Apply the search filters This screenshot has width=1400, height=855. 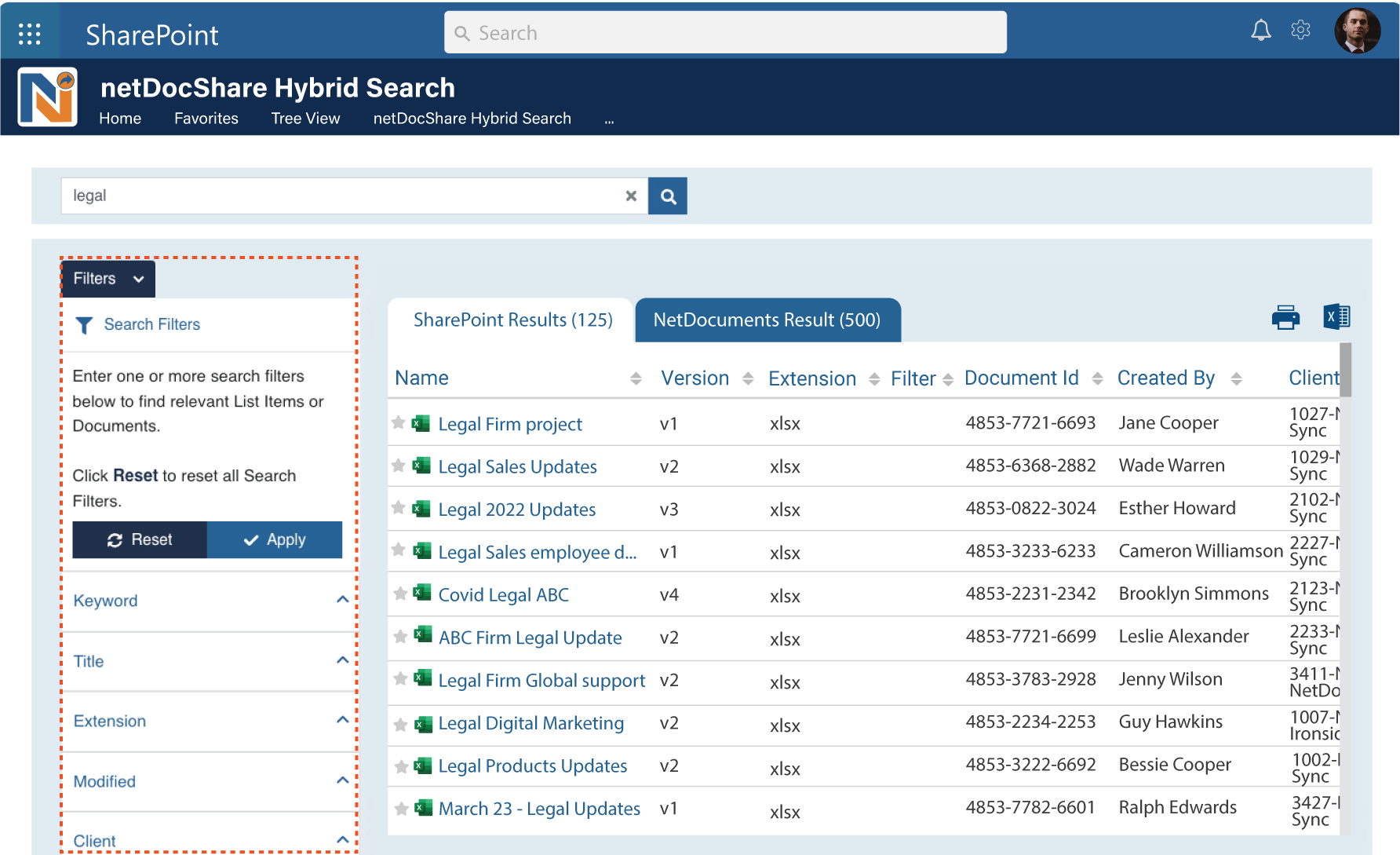[x=275, y=540]
